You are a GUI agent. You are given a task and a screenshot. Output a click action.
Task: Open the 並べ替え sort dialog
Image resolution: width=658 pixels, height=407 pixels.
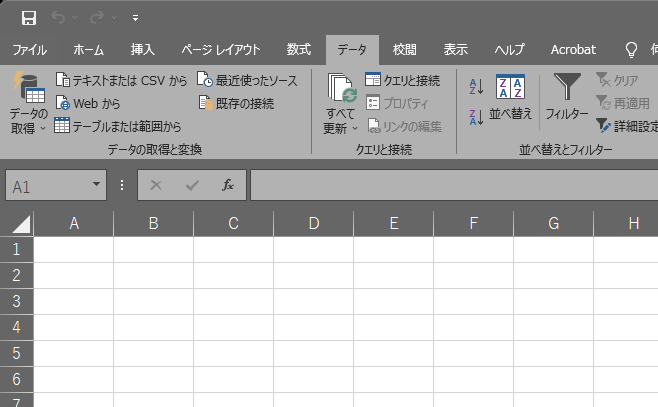510,97
